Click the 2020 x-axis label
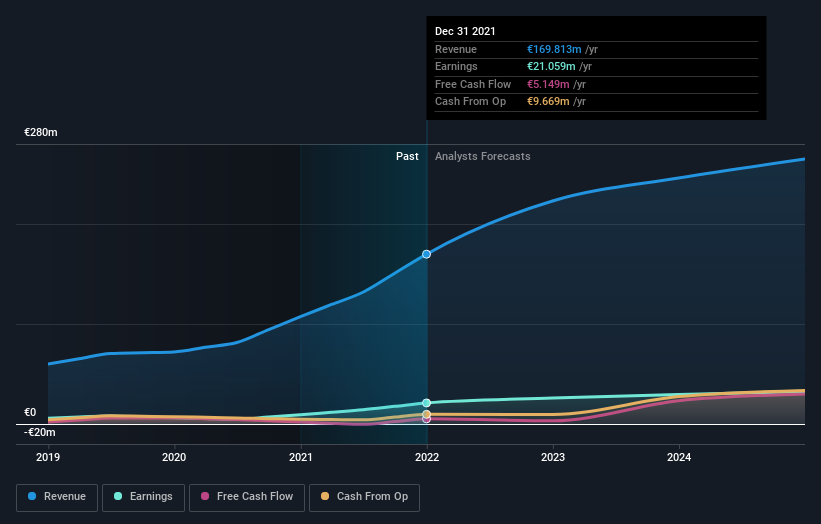Viewport: 821px width, 524px height. (x=174, y=458)
